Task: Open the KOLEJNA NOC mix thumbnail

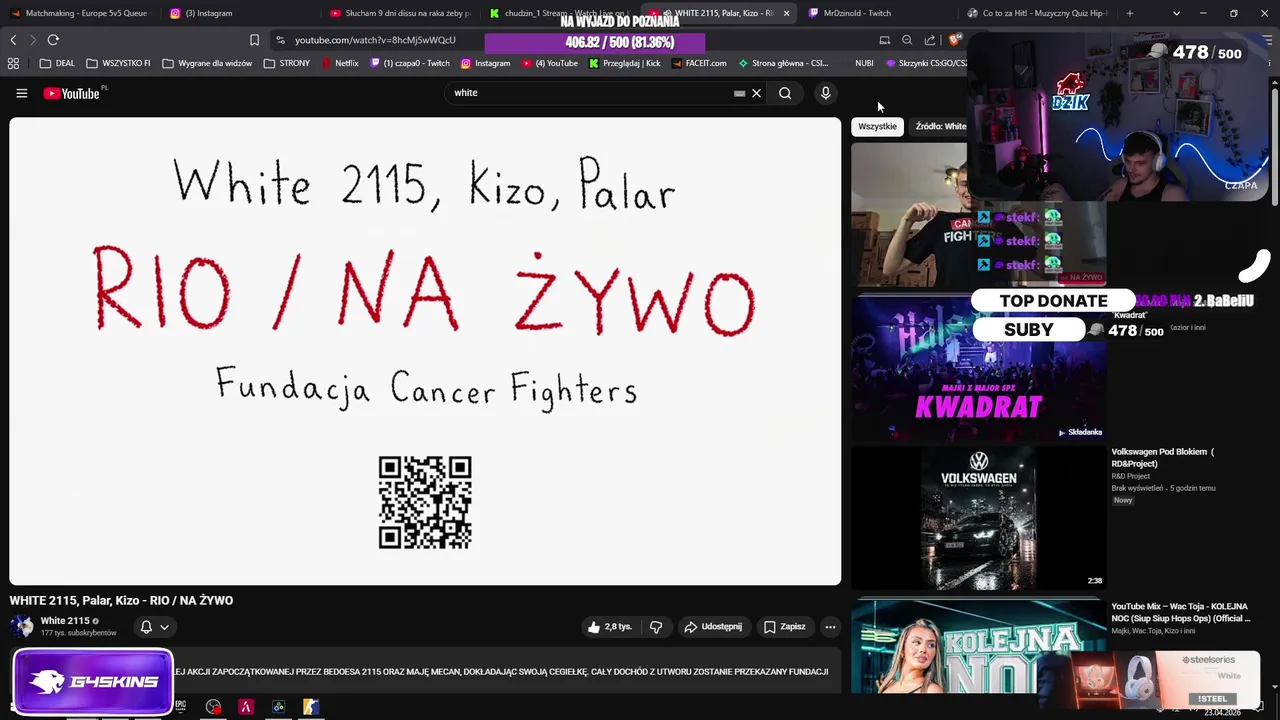Action: tap(978, 646)
